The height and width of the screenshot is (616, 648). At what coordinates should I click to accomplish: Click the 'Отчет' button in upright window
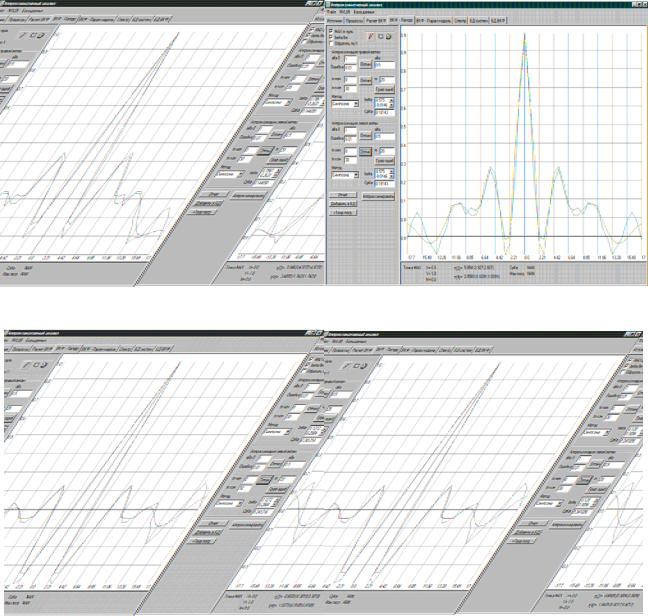point(343,195)
